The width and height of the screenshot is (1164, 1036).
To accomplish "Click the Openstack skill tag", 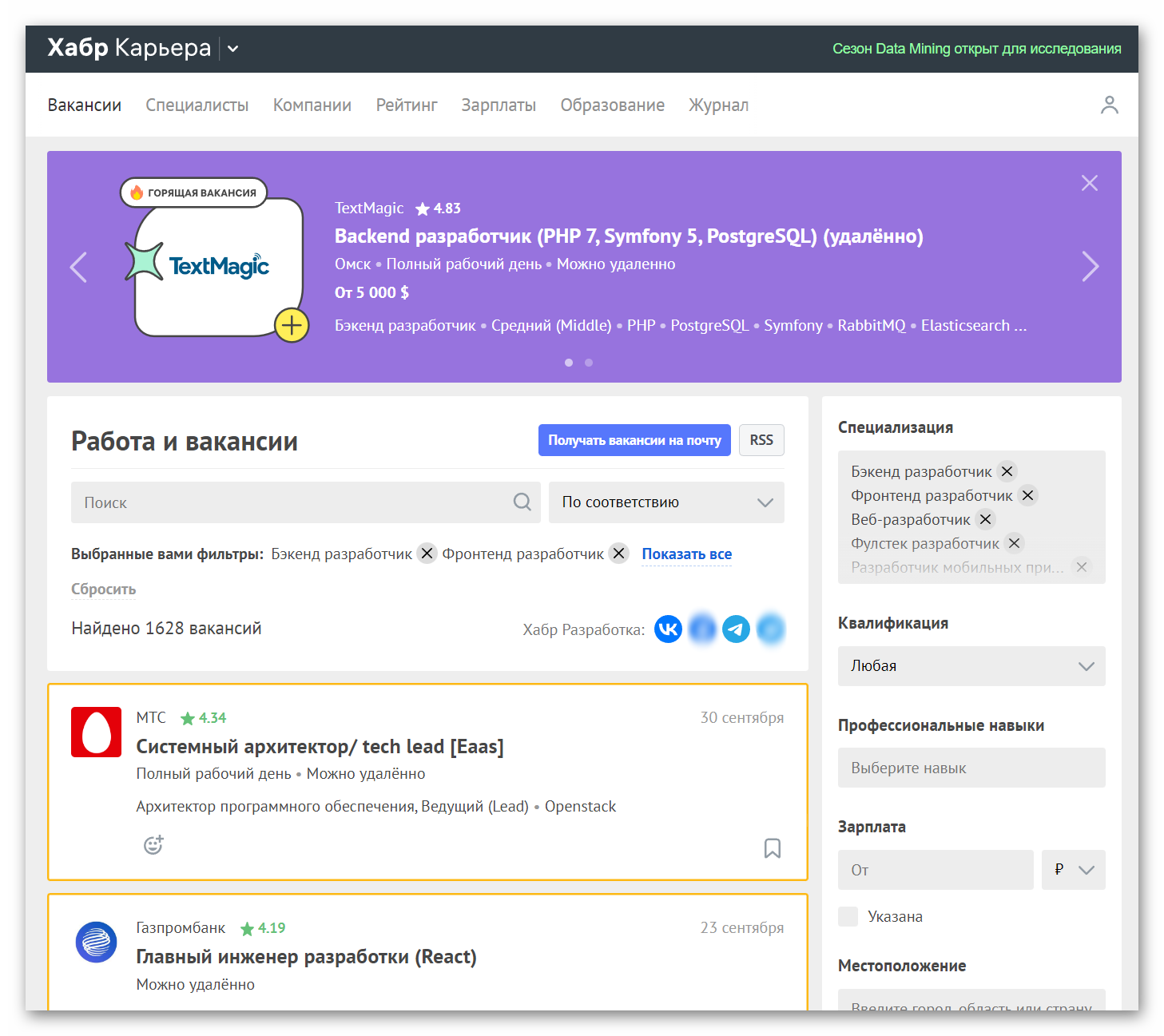I will [x=580, y=807].
